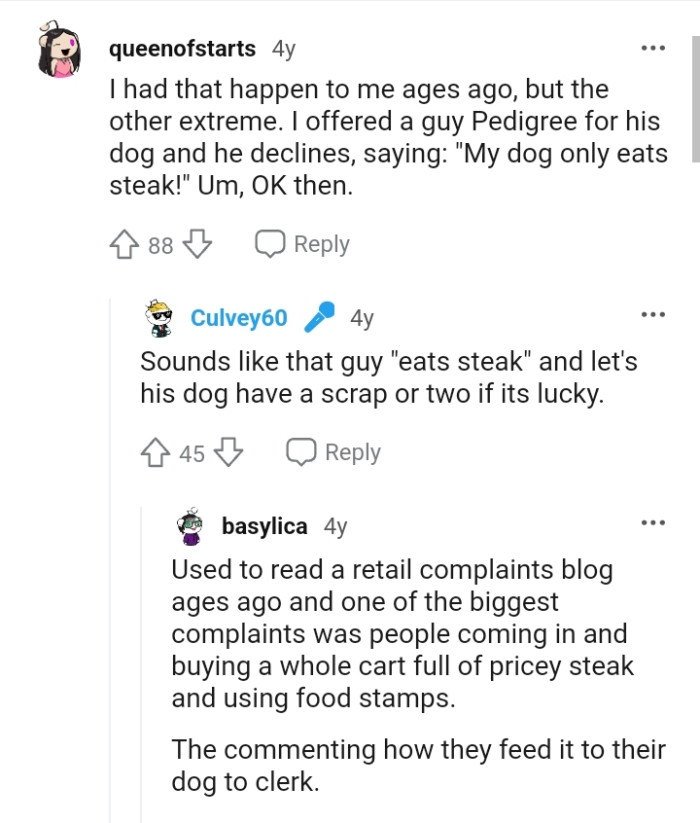Click the reply speech-bubble icon on queenofstarts' comment
700x823 pixels.
(x=268, y=243)
